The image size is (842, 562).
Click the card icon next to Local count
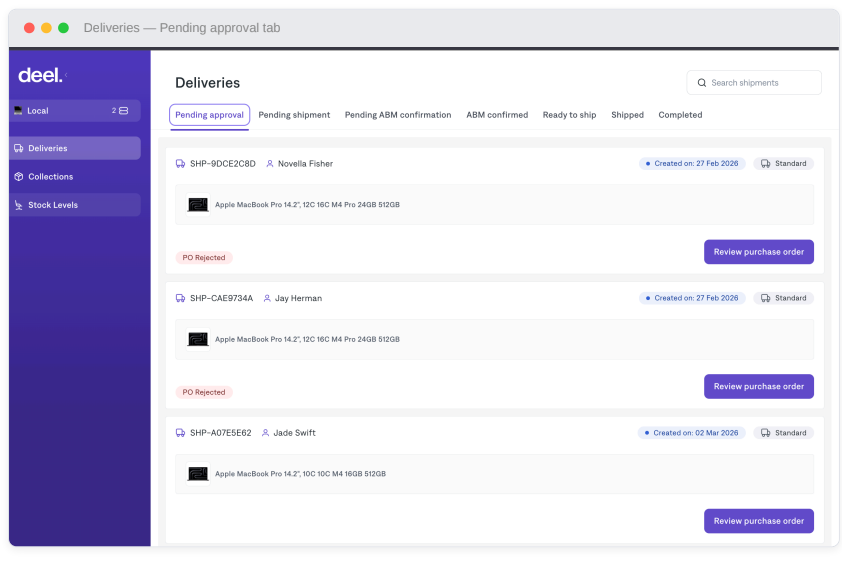click(x=124, y=111)
